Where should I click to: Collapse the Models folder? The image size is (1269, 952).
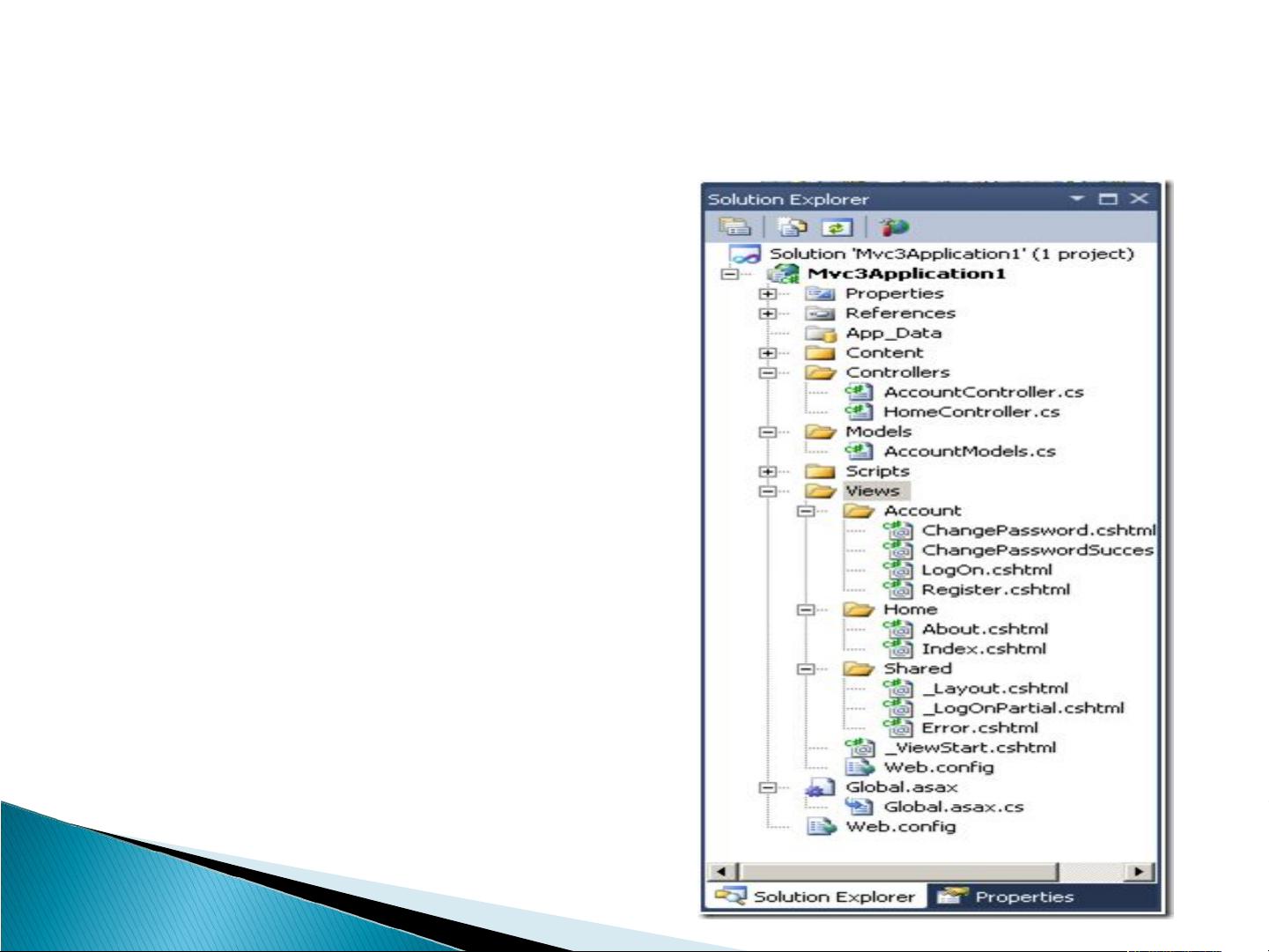pyautogui.click(x=768, y=432)
